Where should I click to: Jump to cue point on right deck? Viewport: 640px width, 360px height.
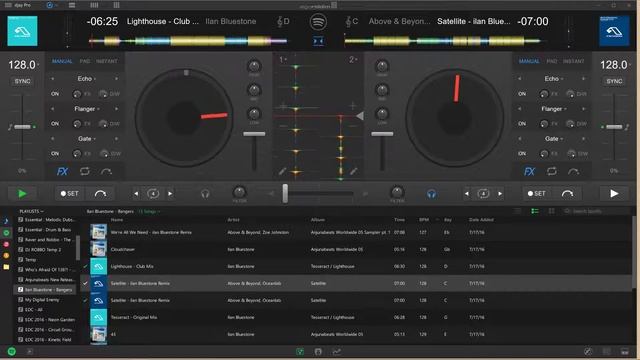point(567,194)
